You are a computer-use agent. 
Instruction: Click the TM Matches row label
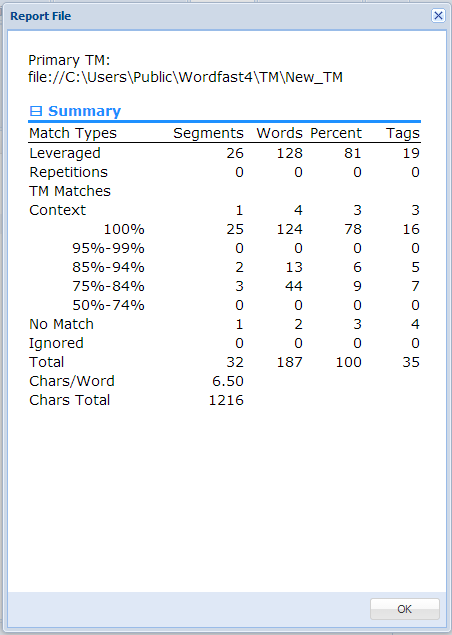(70, 191)
